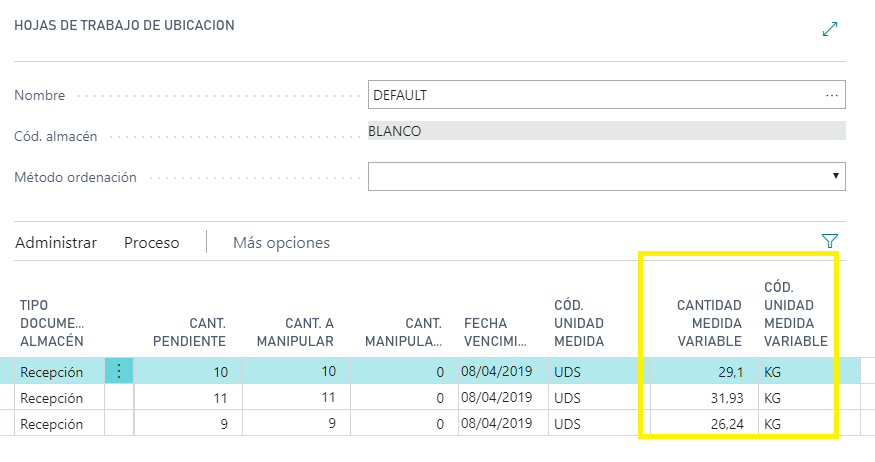Open the Administrar menu
The image size is (875, 462).
pos(56,243)
